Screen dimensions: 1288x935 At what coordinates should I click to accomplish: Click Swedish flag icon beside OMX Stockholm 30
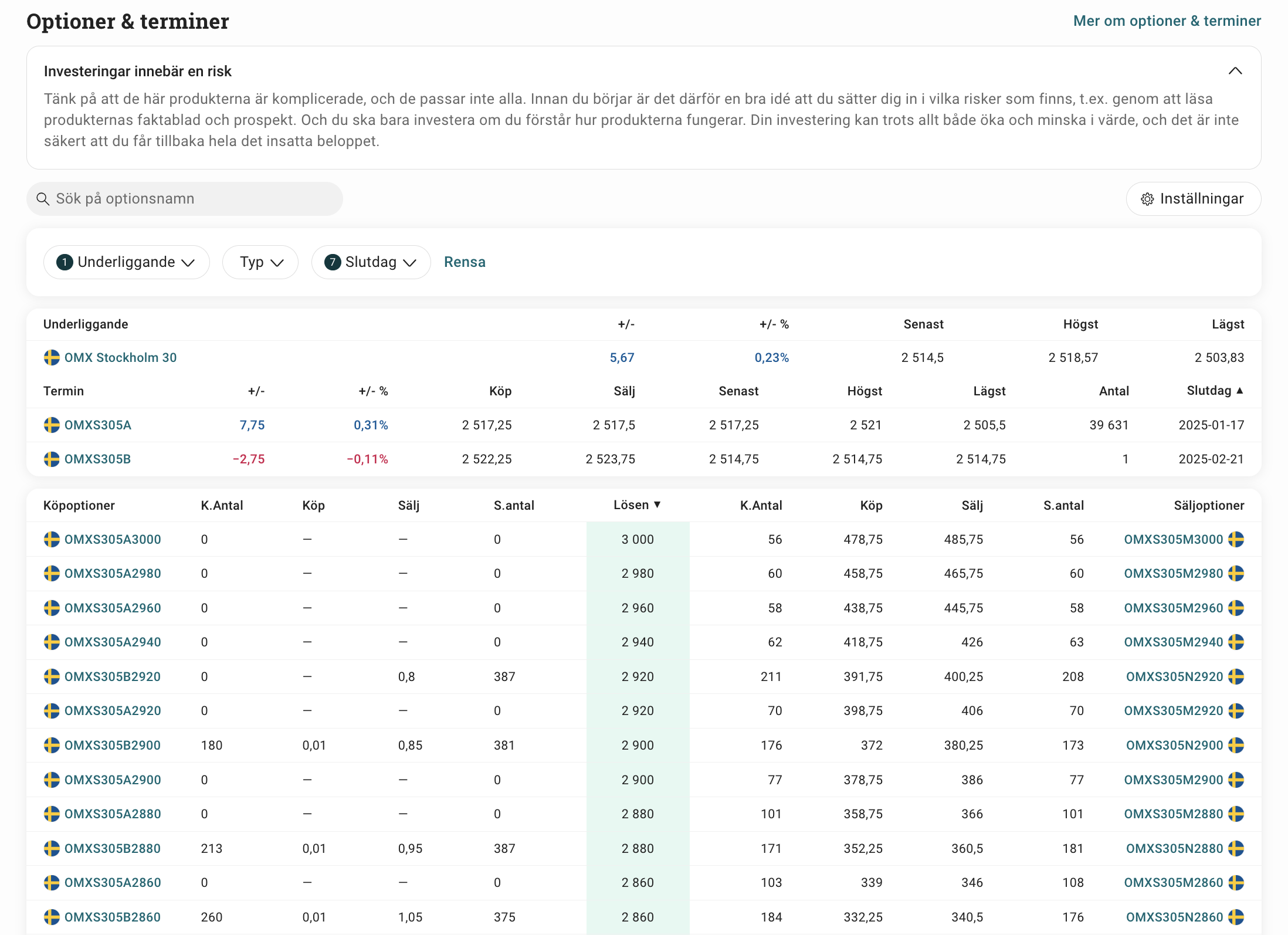[x=52, y=358]
